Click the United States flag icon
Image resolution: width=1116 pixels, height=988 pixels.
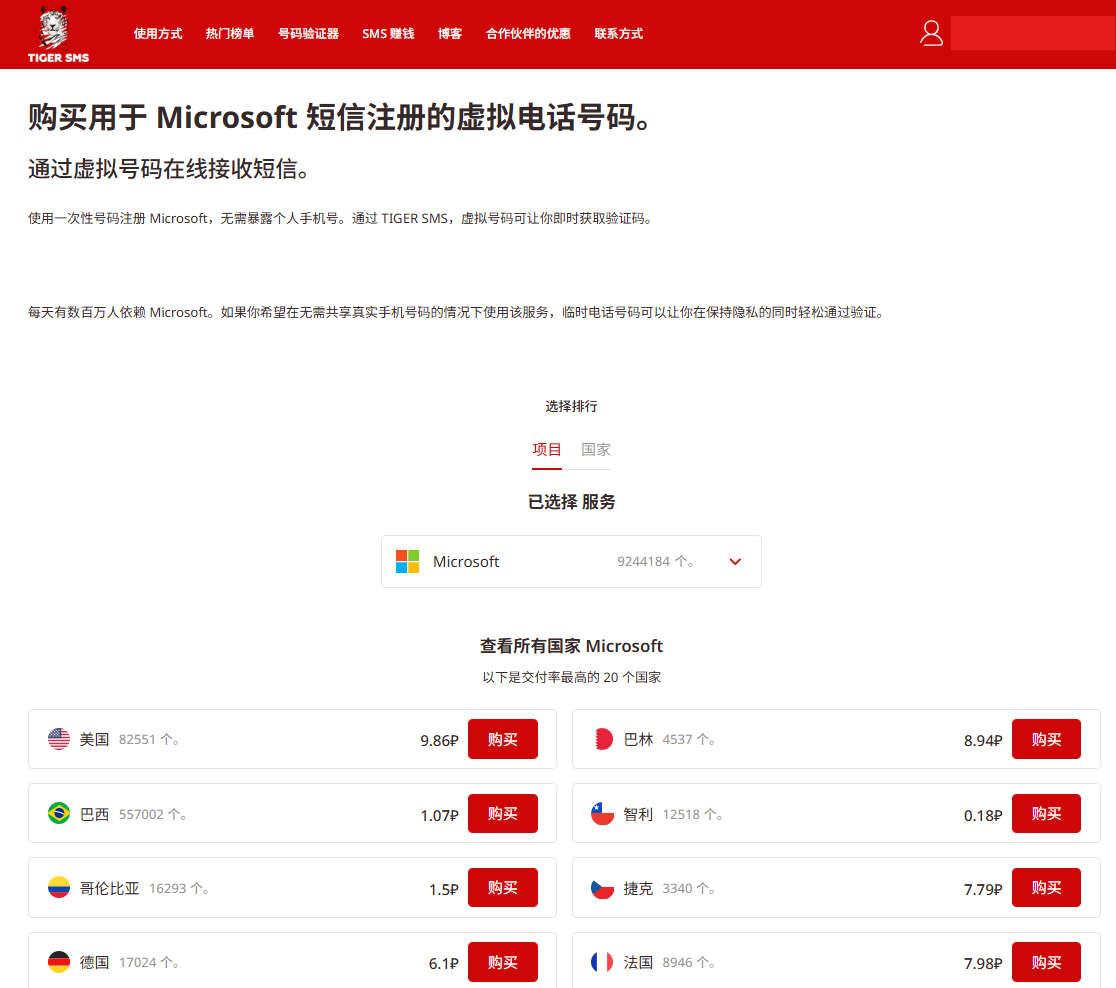pyautogui.click(x=59, y=739)
